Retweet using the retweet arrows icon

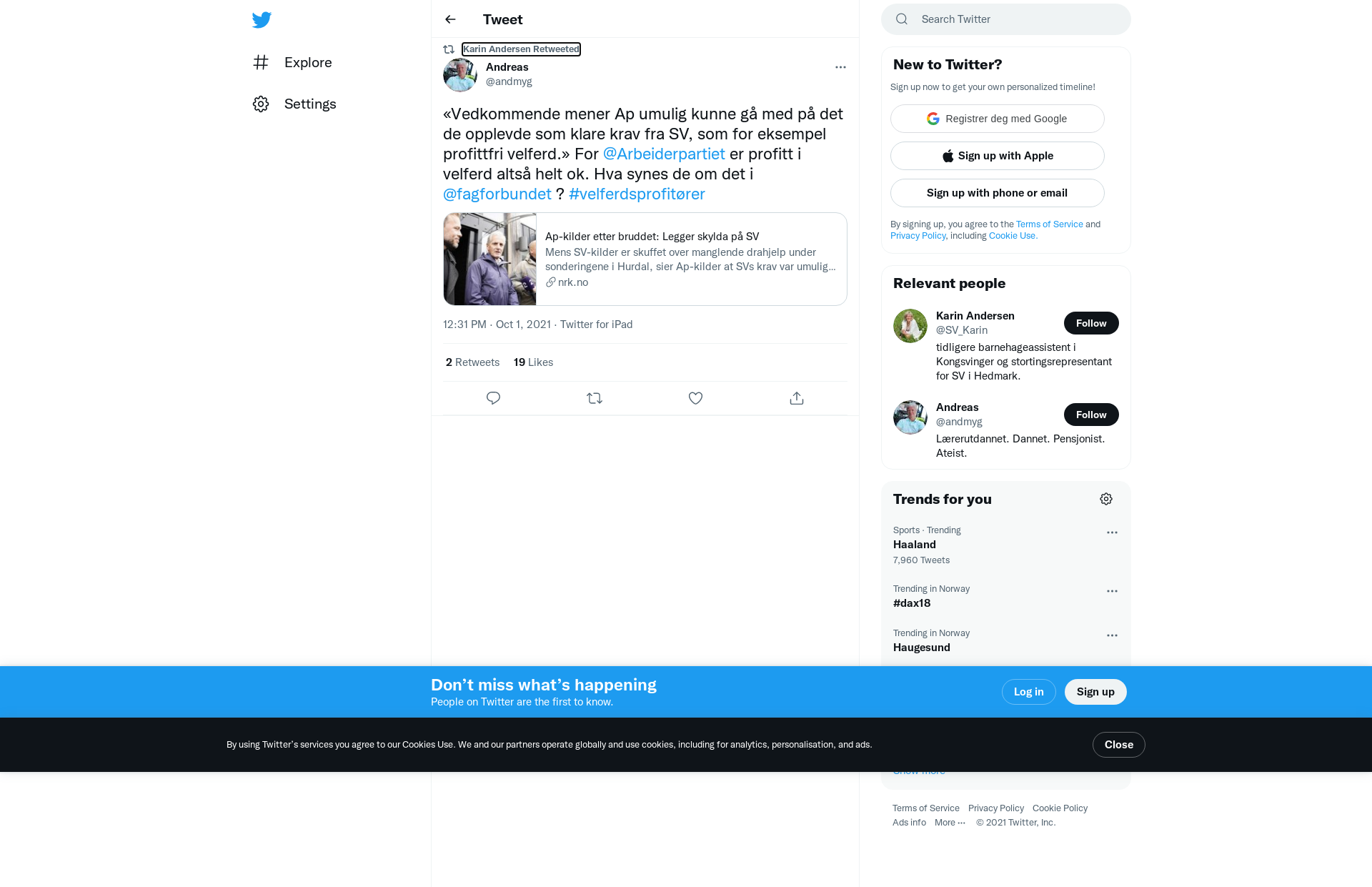pyautogui.click(x=595, y=398)
